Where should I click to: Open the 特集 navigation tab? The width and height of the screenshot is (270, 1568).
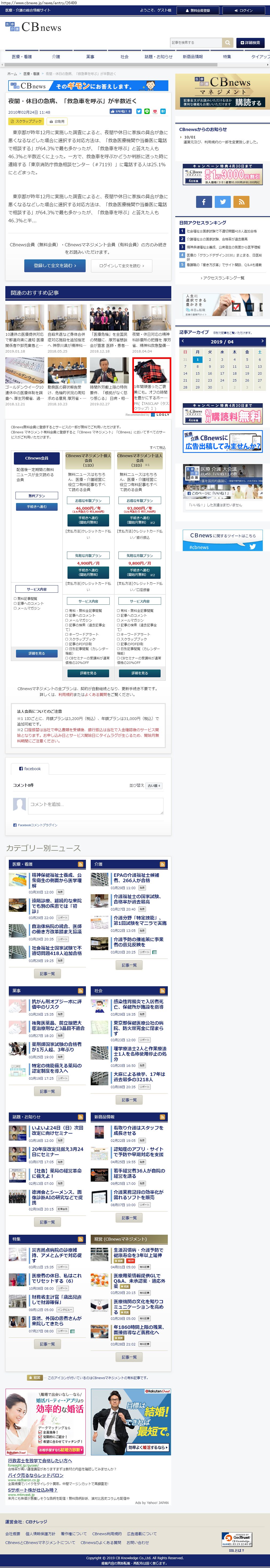227,57
